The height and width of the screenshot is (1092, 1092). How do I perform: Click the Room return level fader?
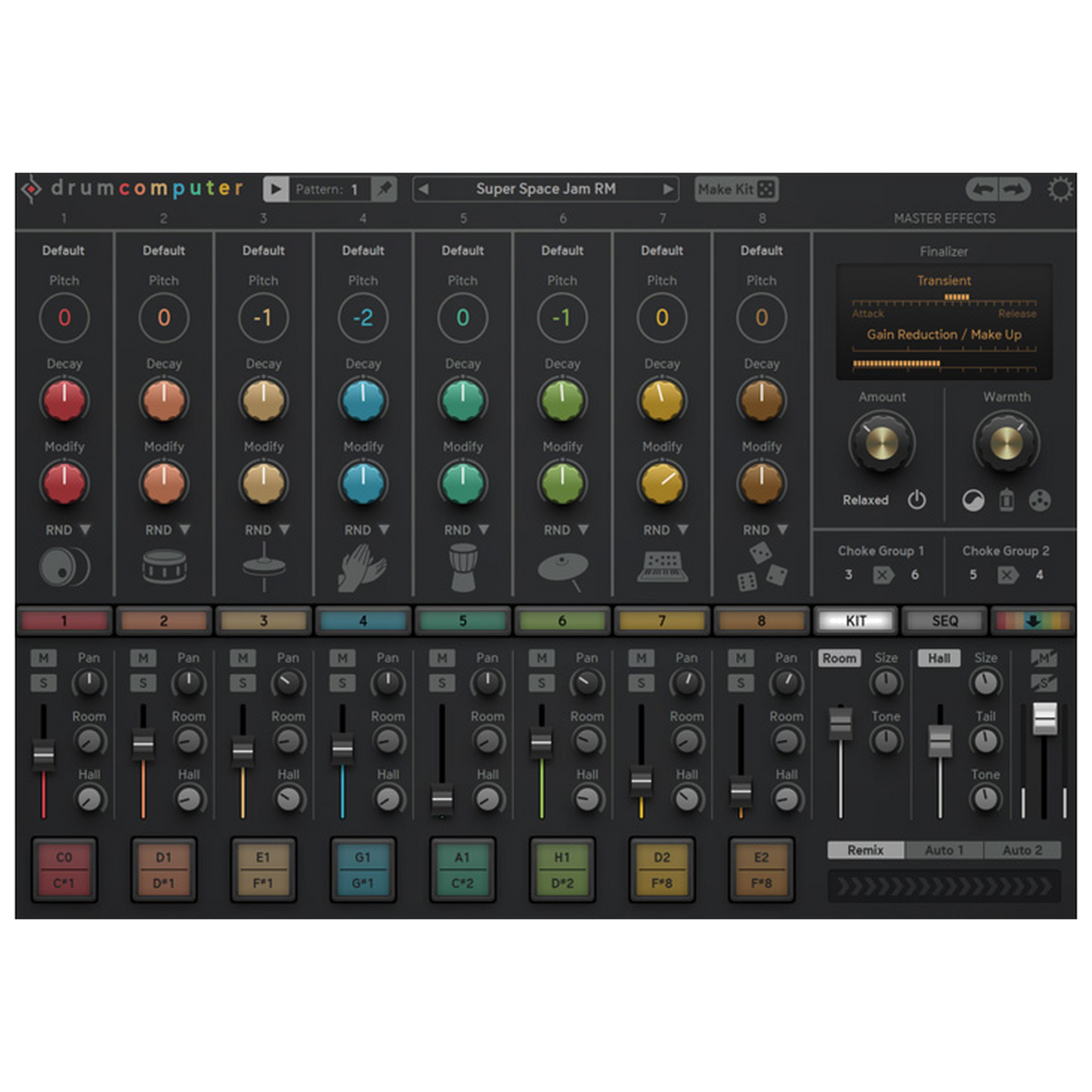[840, 723]
